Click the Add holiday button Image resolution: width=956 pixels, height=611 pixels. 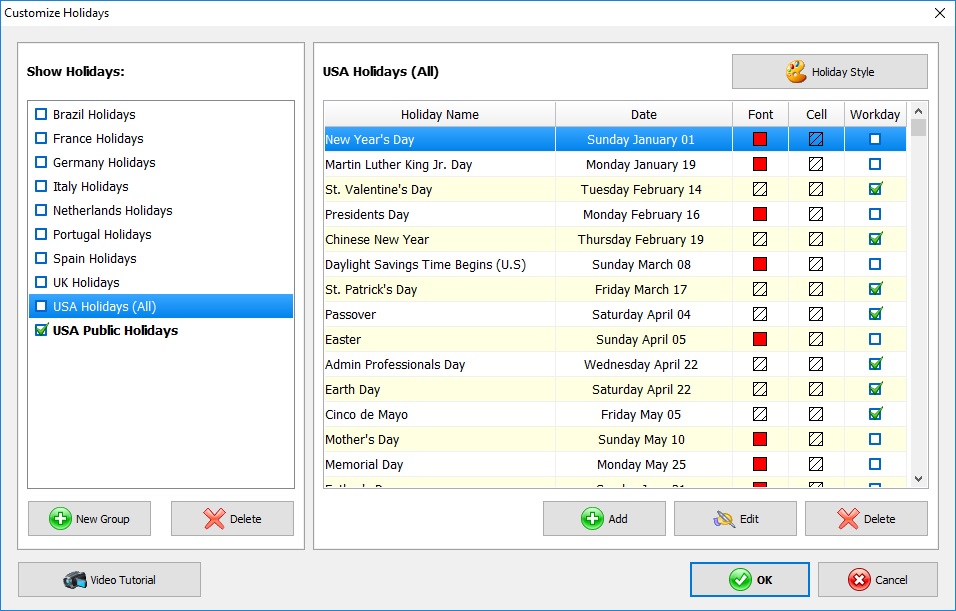604,519
